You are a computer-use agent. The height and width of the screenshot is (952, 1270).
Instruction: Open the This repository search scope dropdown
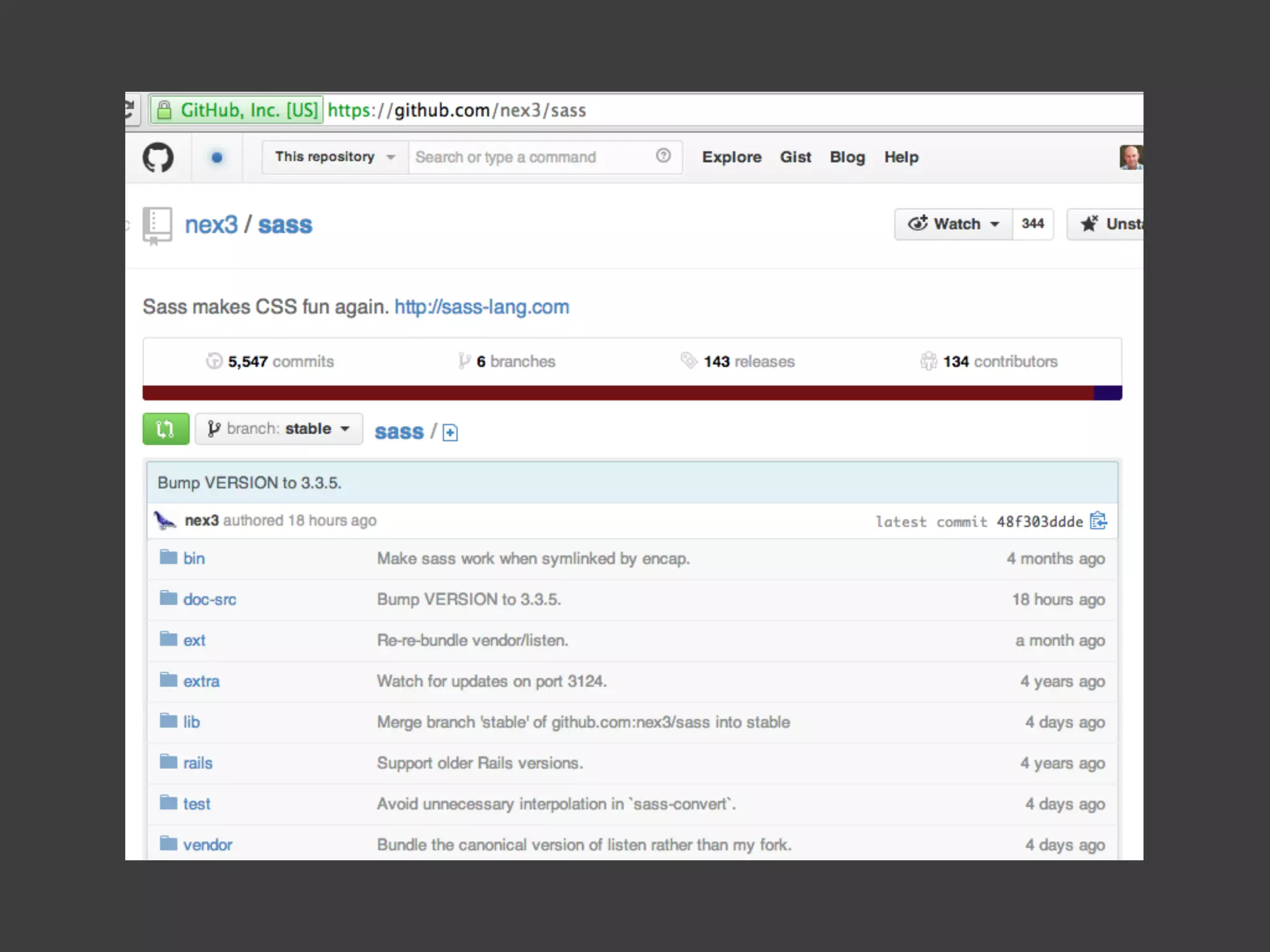[335, 157]
